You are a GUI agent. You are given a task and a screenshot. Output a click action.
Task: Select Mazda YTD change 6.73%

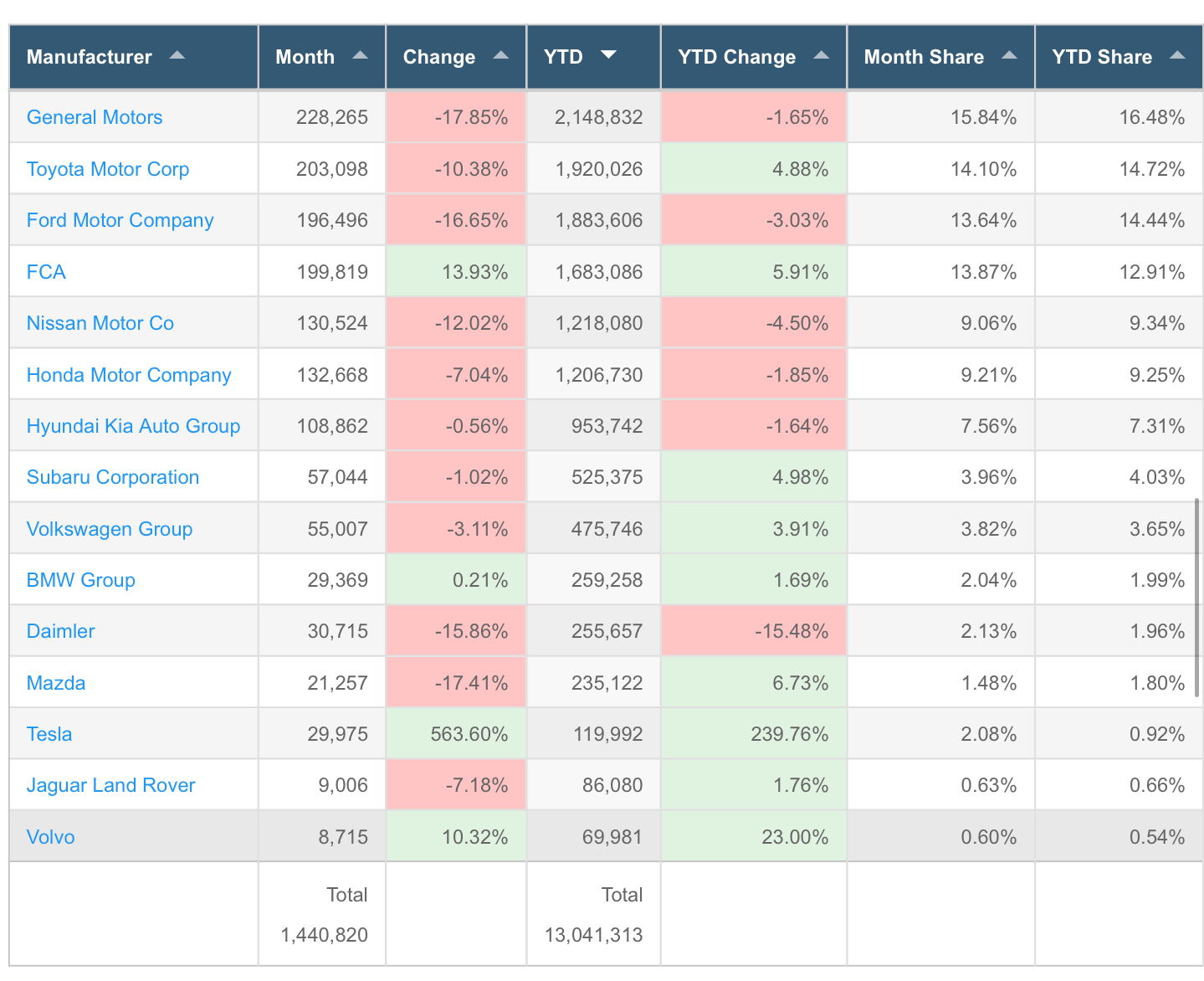point(801,683)
